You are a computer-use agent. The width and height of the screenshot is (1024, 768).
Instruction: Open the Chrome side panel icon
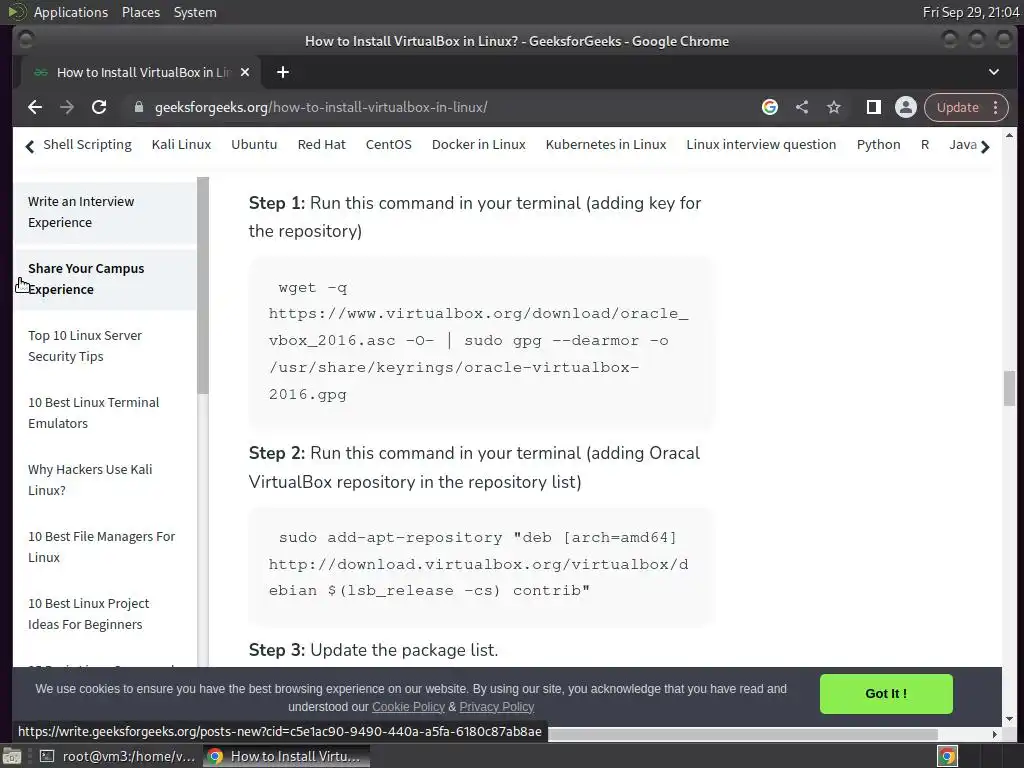click(x=873, y=107)
